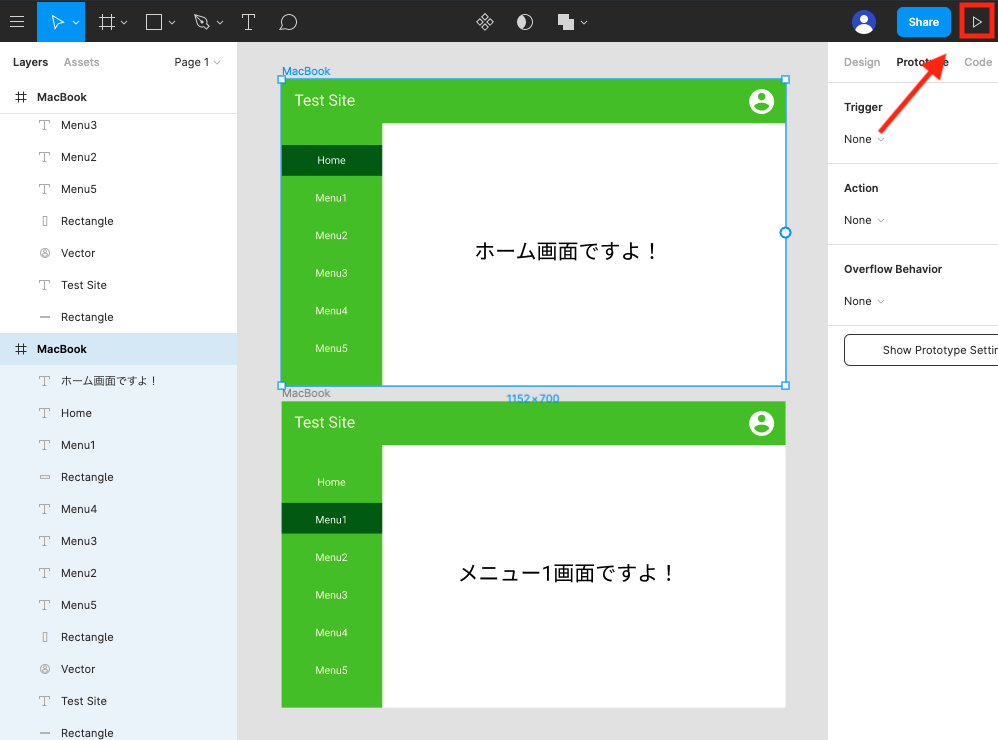Switch to the Code tab

(x=978, y=62)
